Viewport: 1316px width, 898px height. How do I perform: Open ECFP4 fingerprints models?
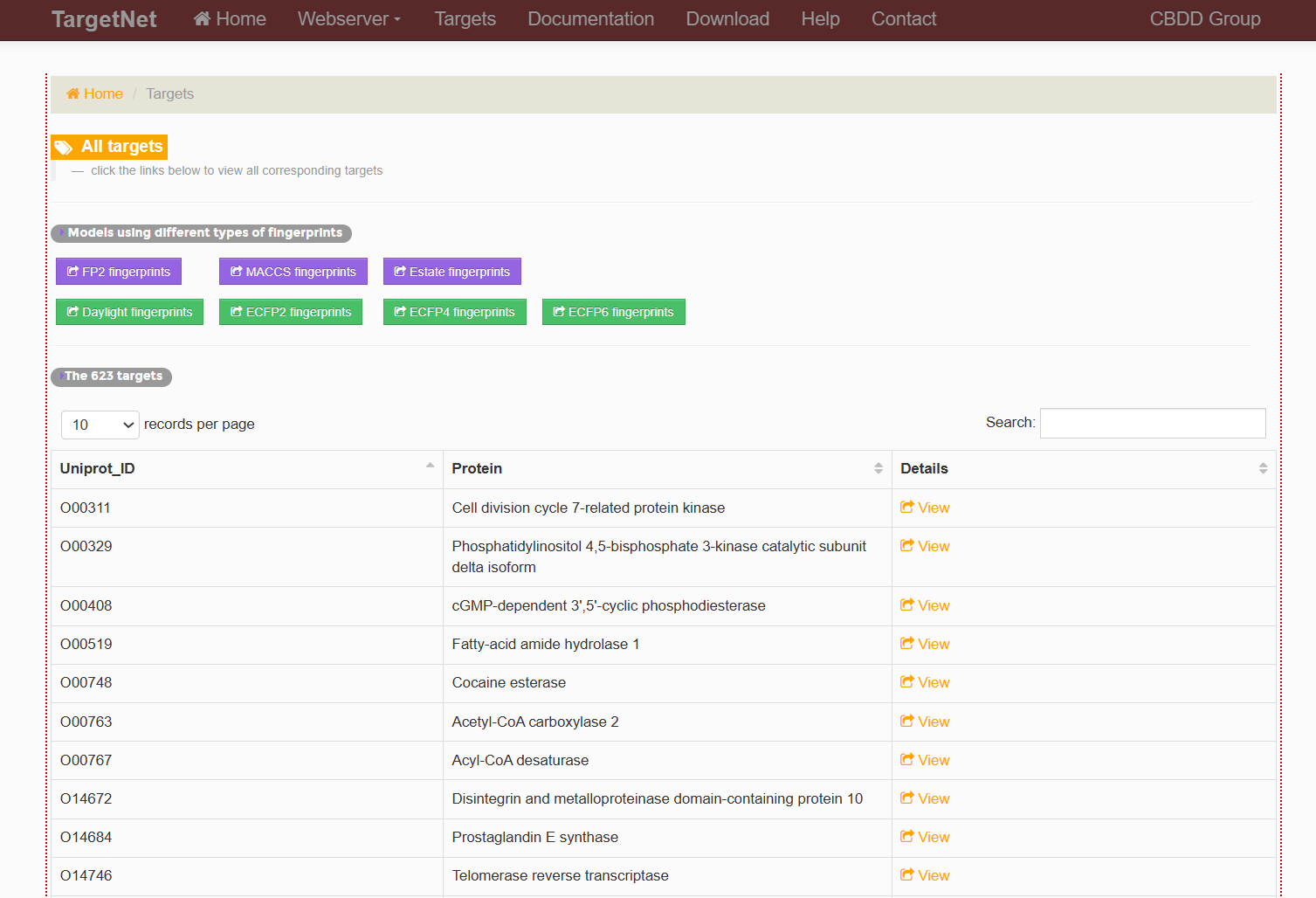point(455,312)
